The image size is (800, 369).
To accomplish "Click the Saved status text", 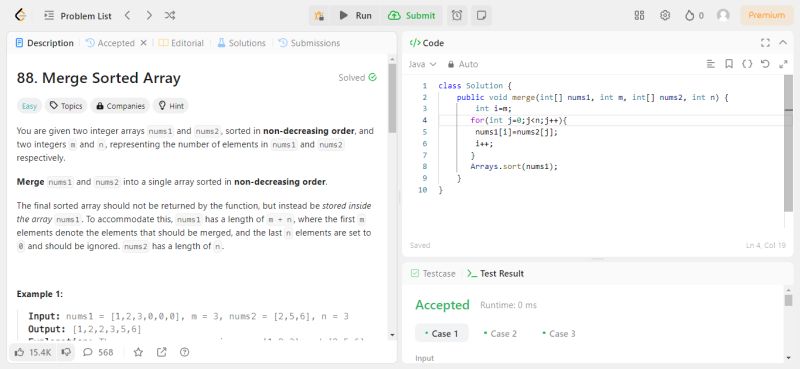I will click(x=420, y=245).
